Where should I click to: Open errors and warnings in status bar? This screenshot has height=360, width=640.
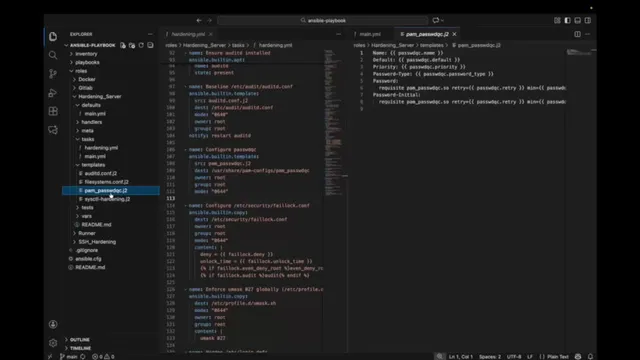point(103,357)
